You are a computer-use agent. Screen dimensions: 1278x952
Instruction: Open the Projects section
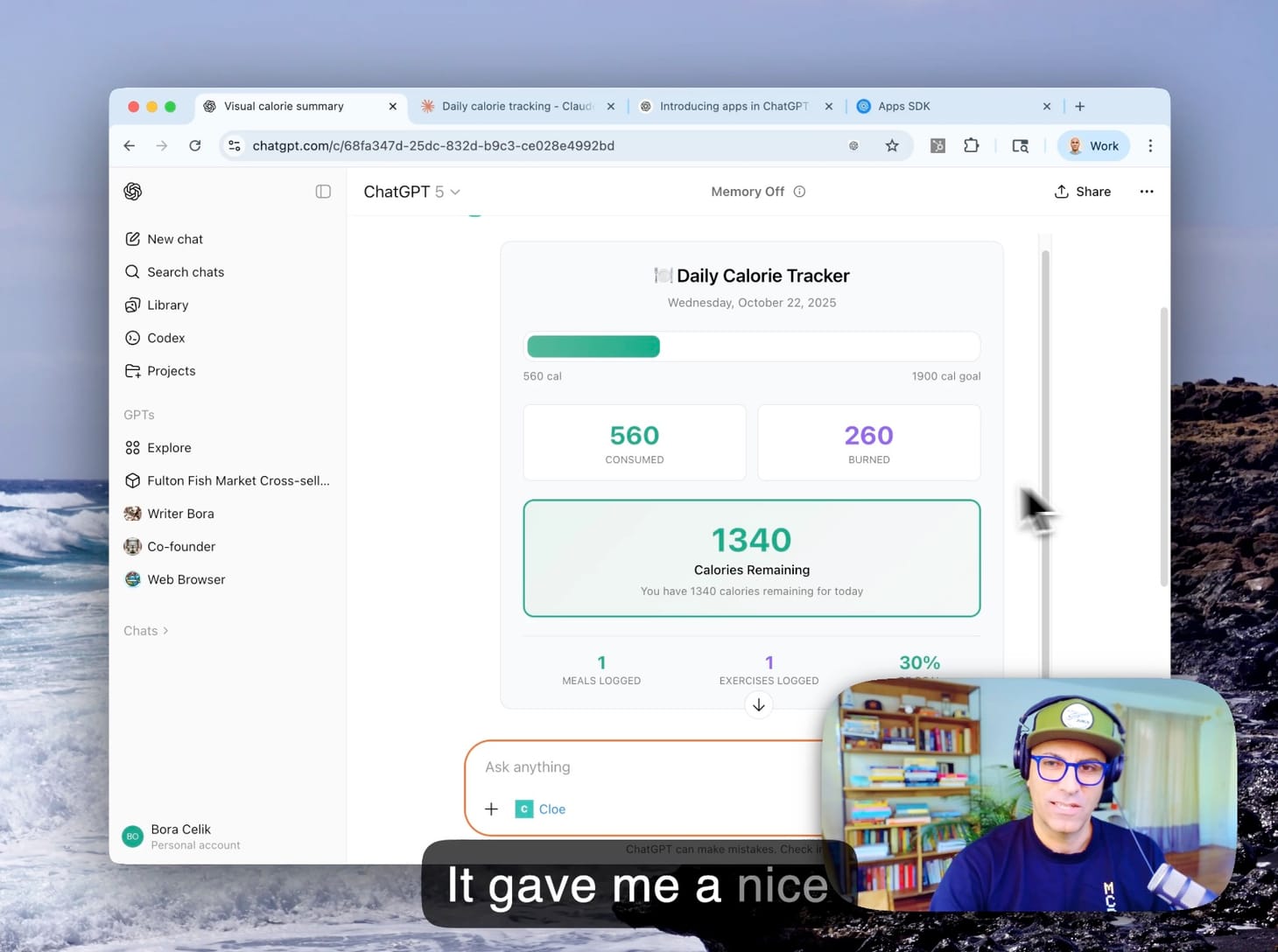(171, 371)
